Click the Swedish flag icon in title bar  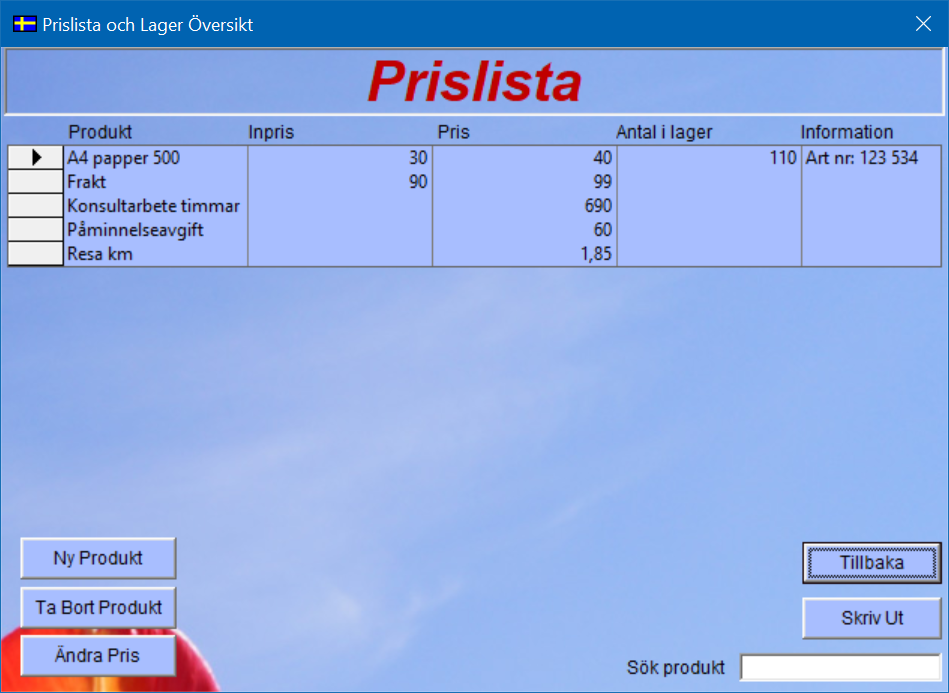24,24
